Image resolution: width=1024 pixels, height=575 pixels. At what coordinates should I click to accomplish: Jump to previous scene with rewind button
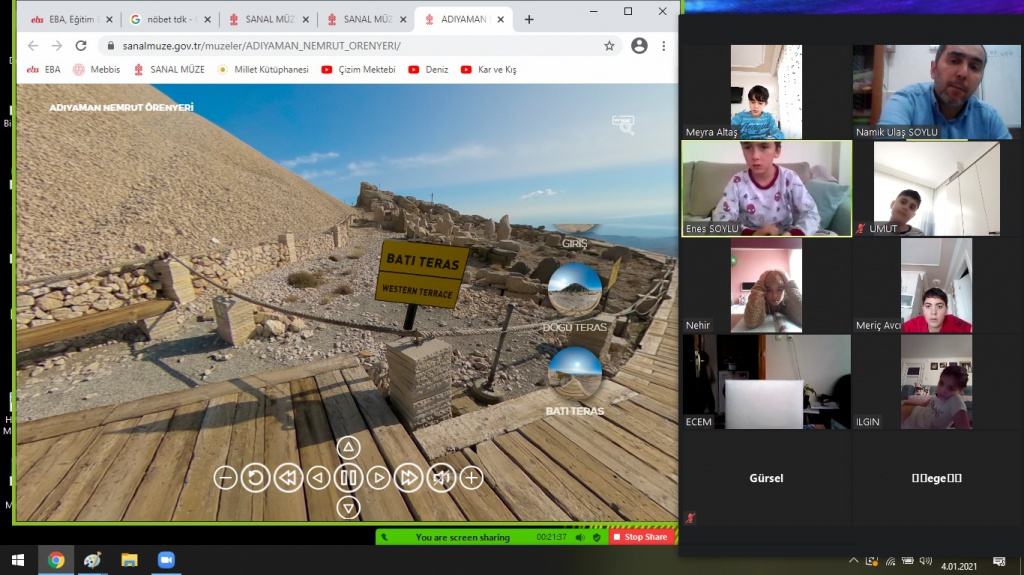point(287,478)
